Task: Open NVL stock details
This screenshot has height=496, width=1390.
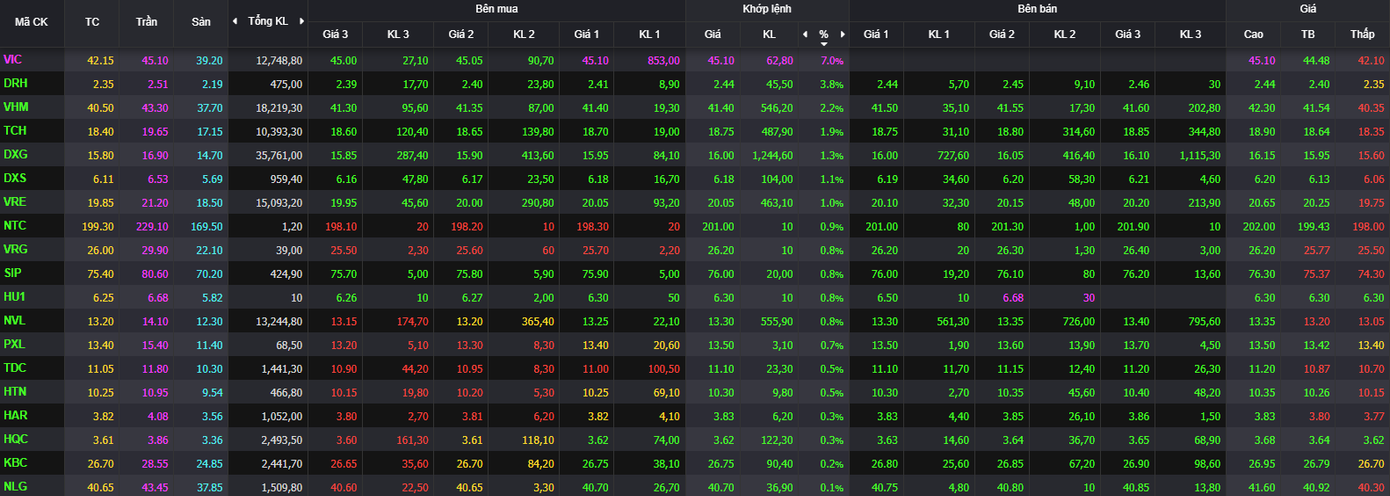Action: coord(15,321)
